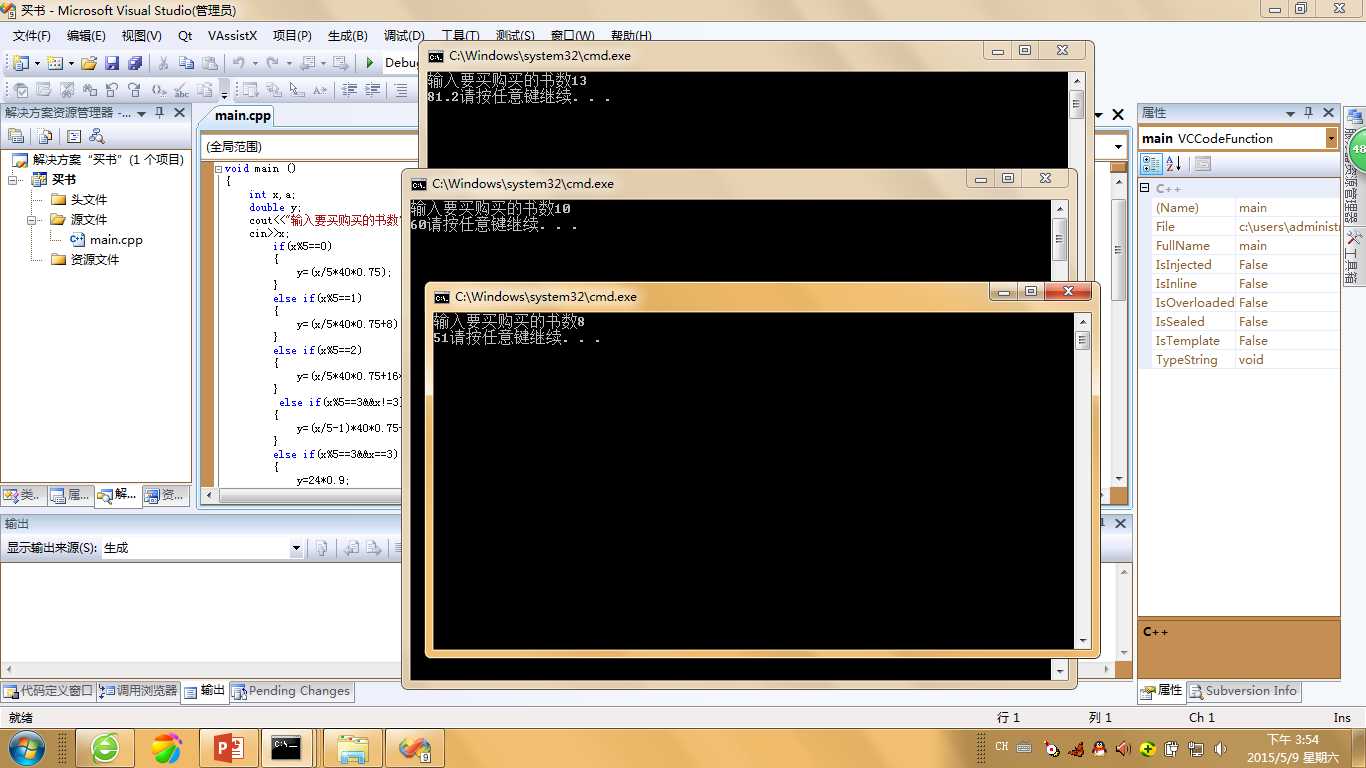1366x768 pixels.
Task: Open the 编辑(E) menu
Action: pyautogui.click(x=86, y=35)
